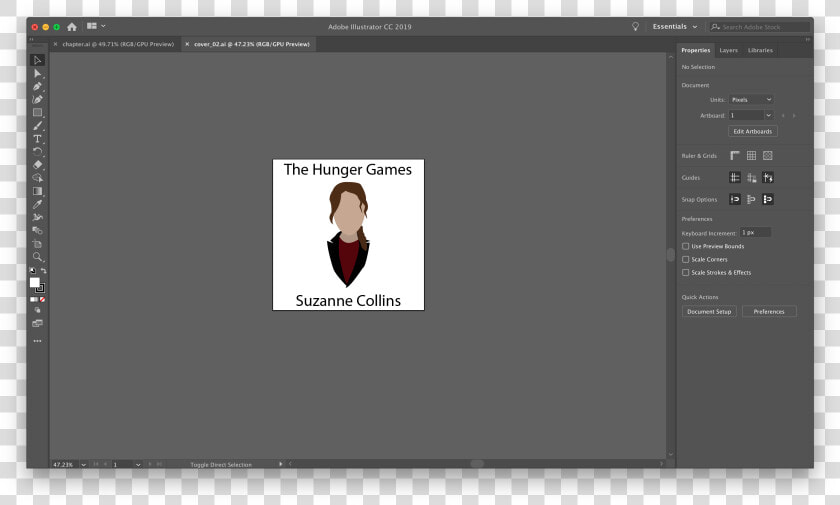The image size is (840, 505).
Task: Select the Direct Selection tool
Action: [x=37, y=73]
